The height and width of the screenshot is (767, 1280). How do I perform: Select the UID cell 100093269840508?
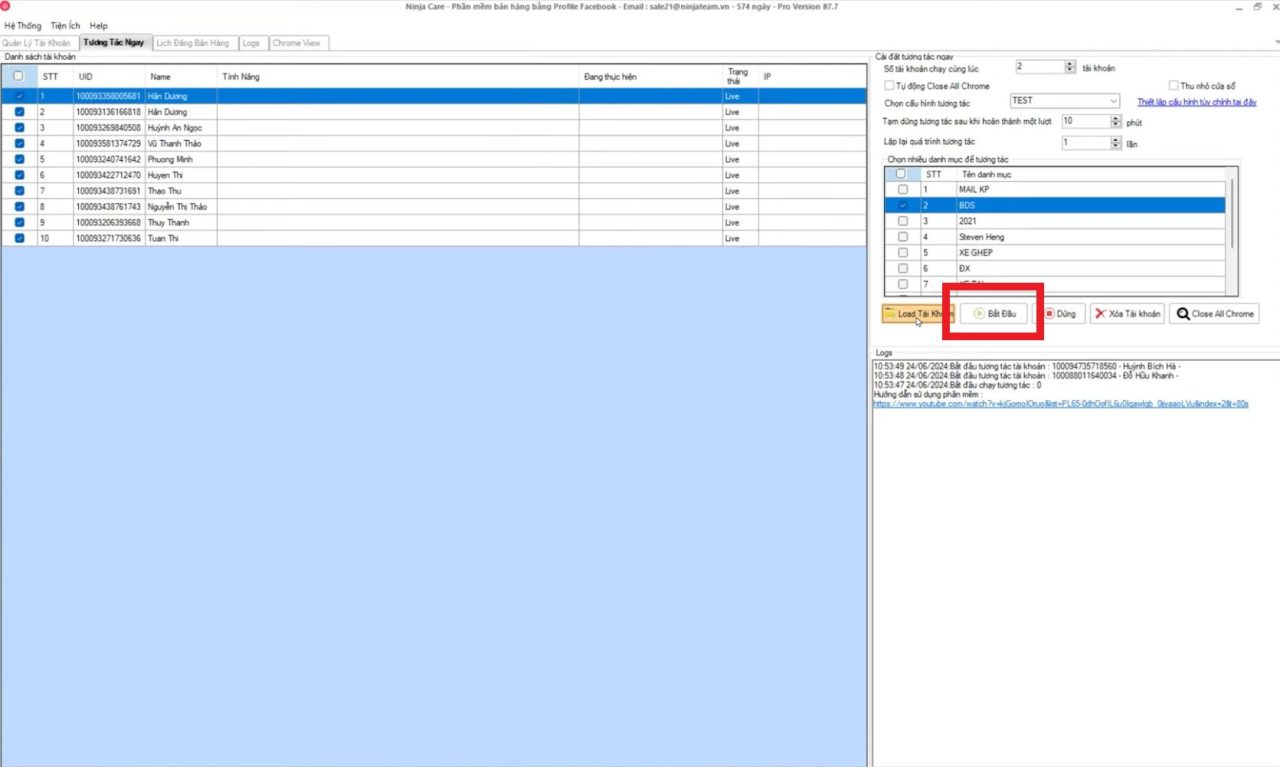(110, 128)
